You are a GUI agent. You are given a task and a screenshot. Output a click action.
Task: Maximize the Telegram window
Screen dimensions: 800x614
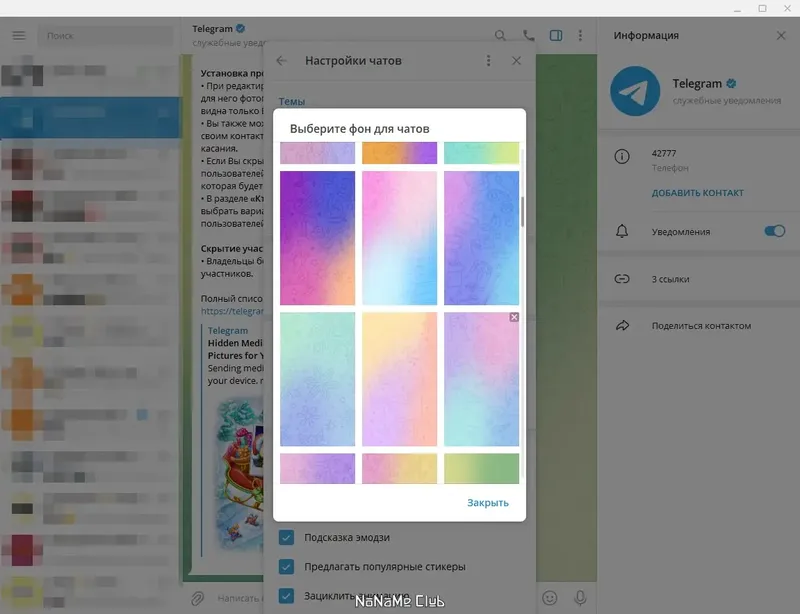(762, 9)
